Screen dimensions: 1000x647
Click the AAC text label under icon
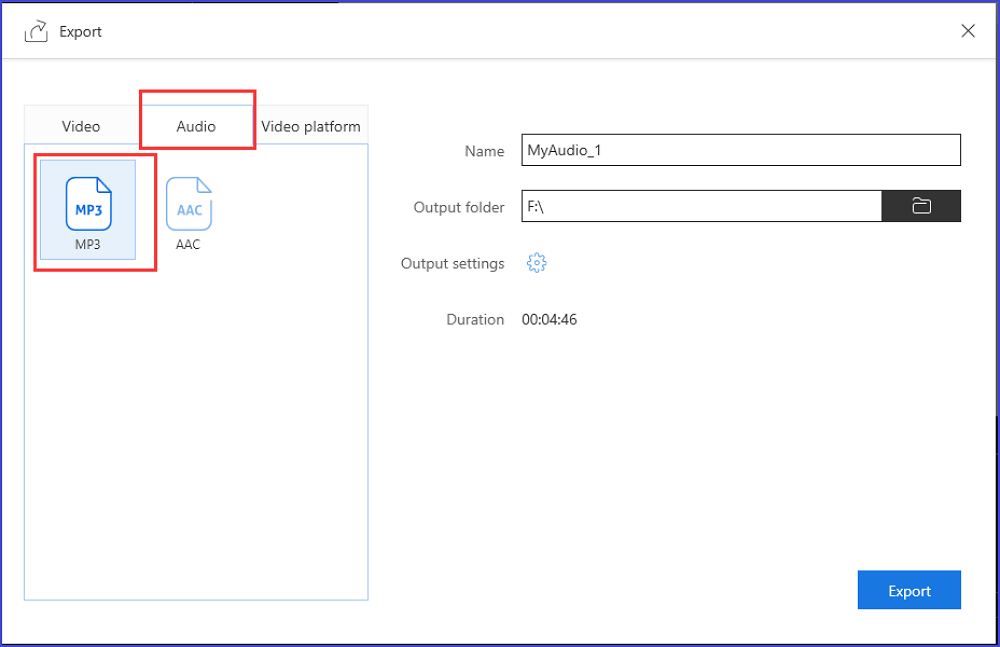pos(188,245)
